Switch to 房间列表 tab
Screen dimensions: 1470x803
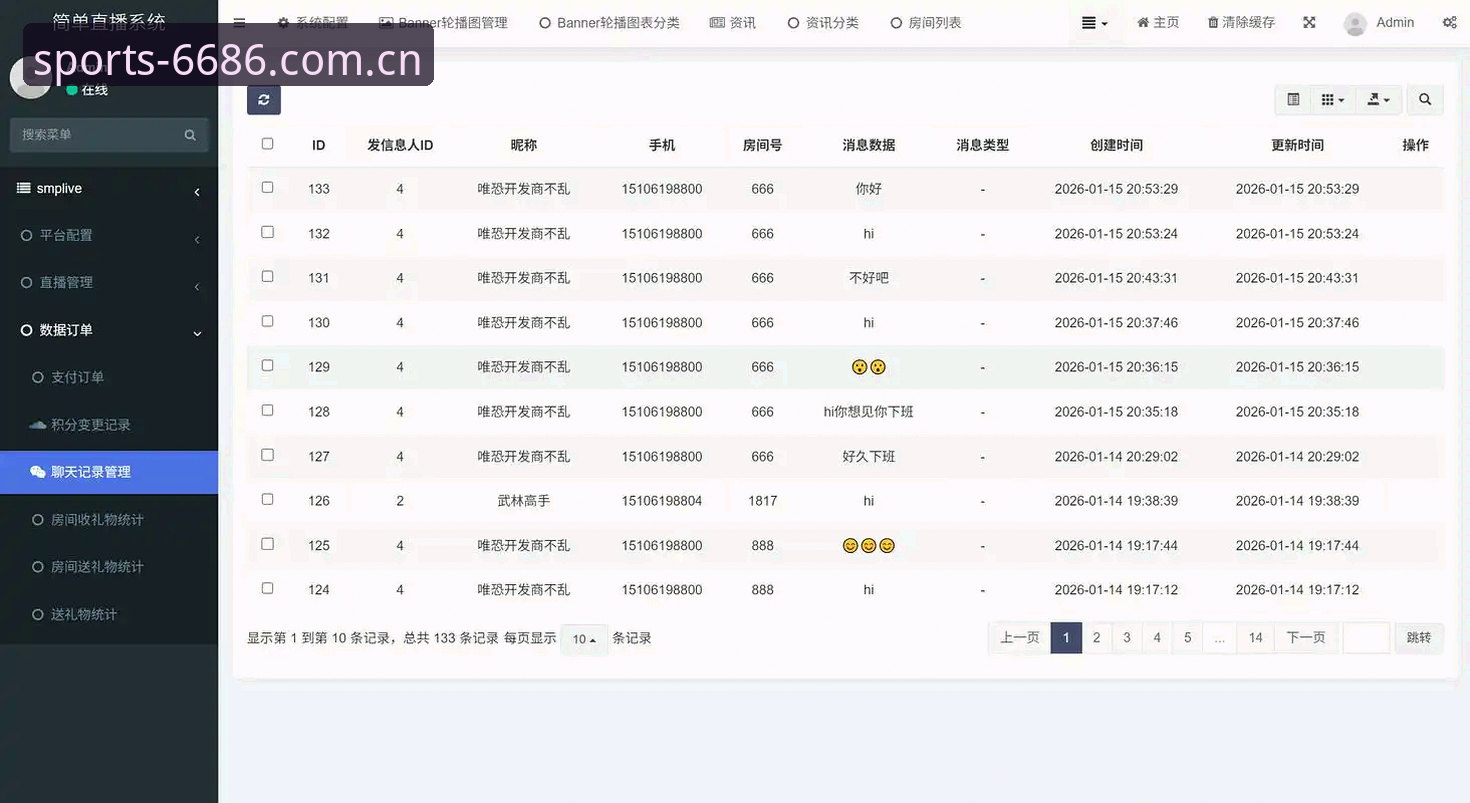click(x=926, y=22)
